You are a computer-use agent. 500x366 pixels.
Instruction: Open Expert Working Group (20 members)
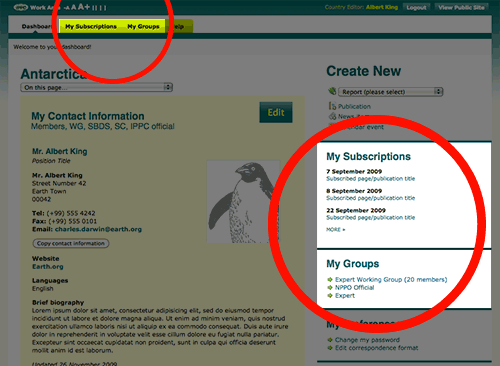point(391,279)
